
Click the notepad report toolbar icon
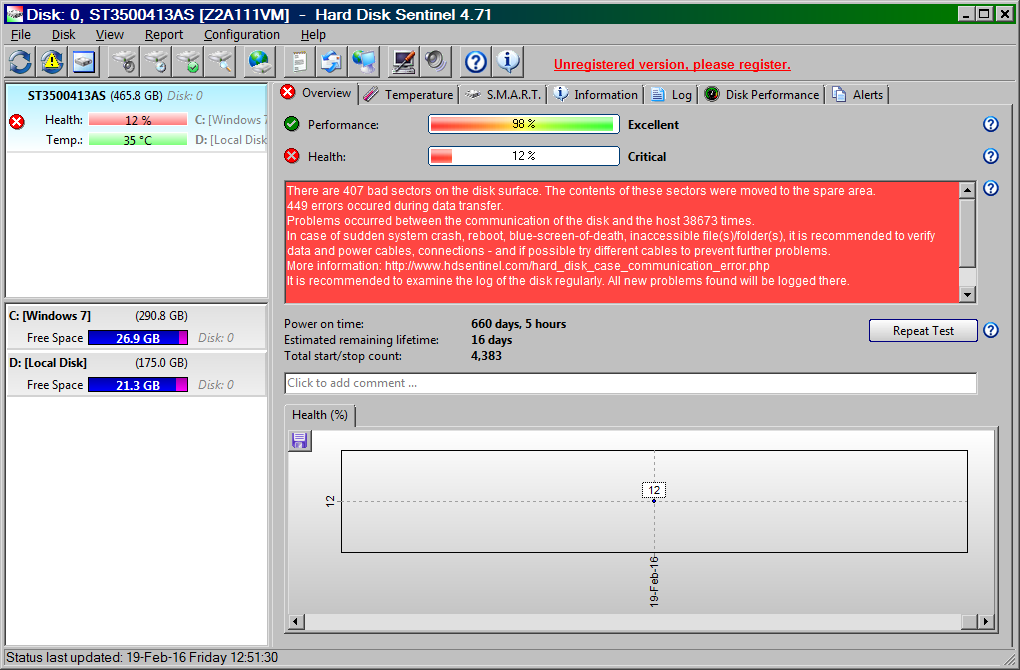(x=299, y=62)
